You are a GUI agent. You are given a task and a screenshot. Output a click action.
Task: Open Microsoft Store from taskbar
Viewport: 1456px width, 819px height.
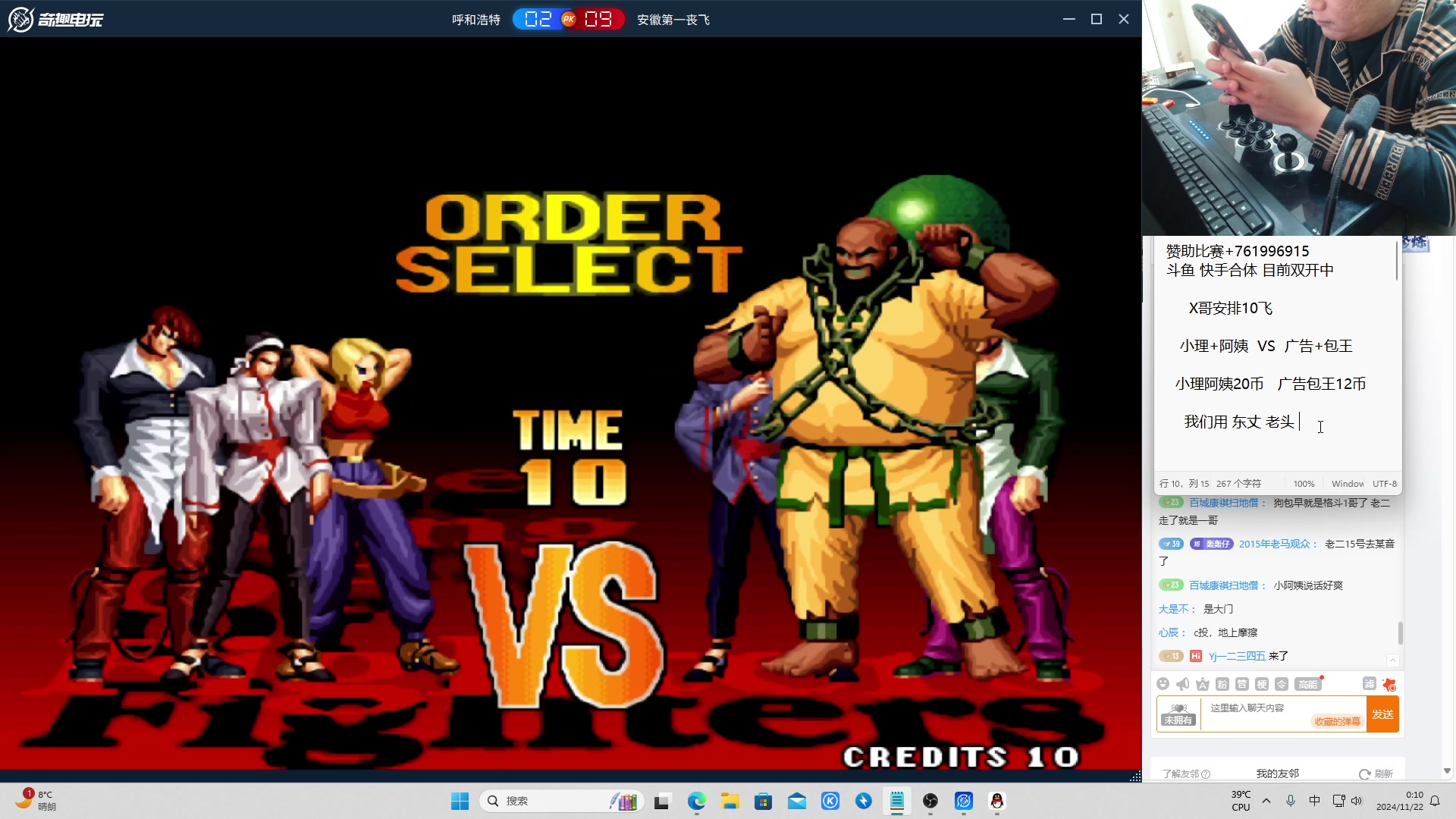[x=763, y=801]
